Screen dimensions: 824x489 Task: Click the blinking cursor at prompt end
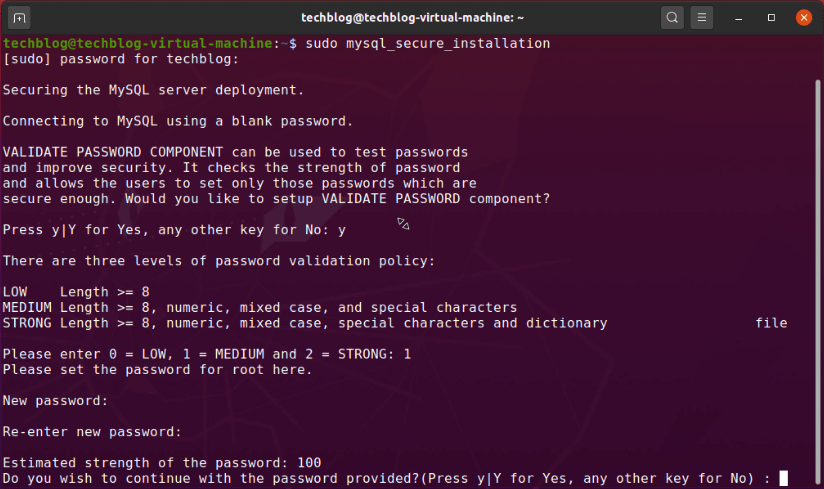click(784, 478)
